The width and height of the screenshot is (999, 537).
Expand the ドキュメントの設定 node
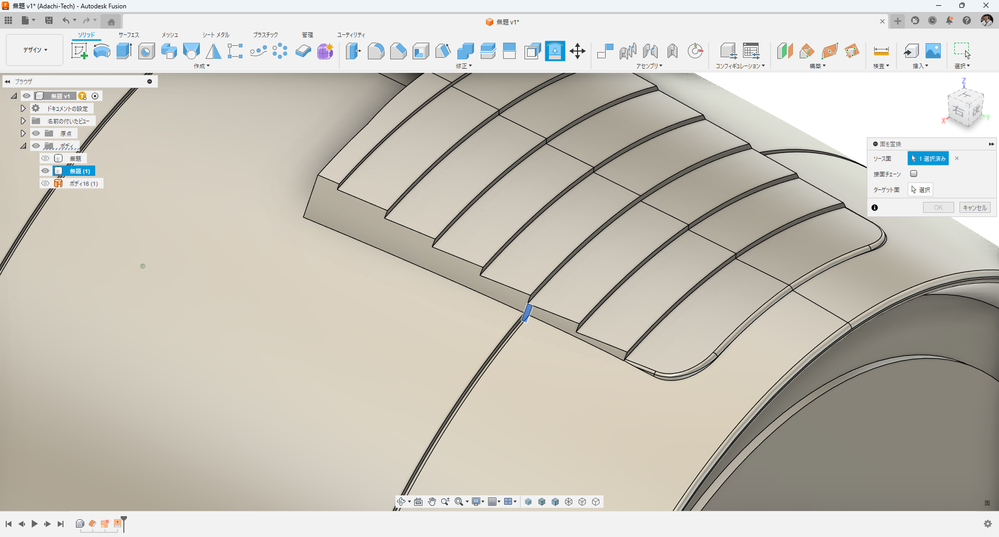click(24, 109)
